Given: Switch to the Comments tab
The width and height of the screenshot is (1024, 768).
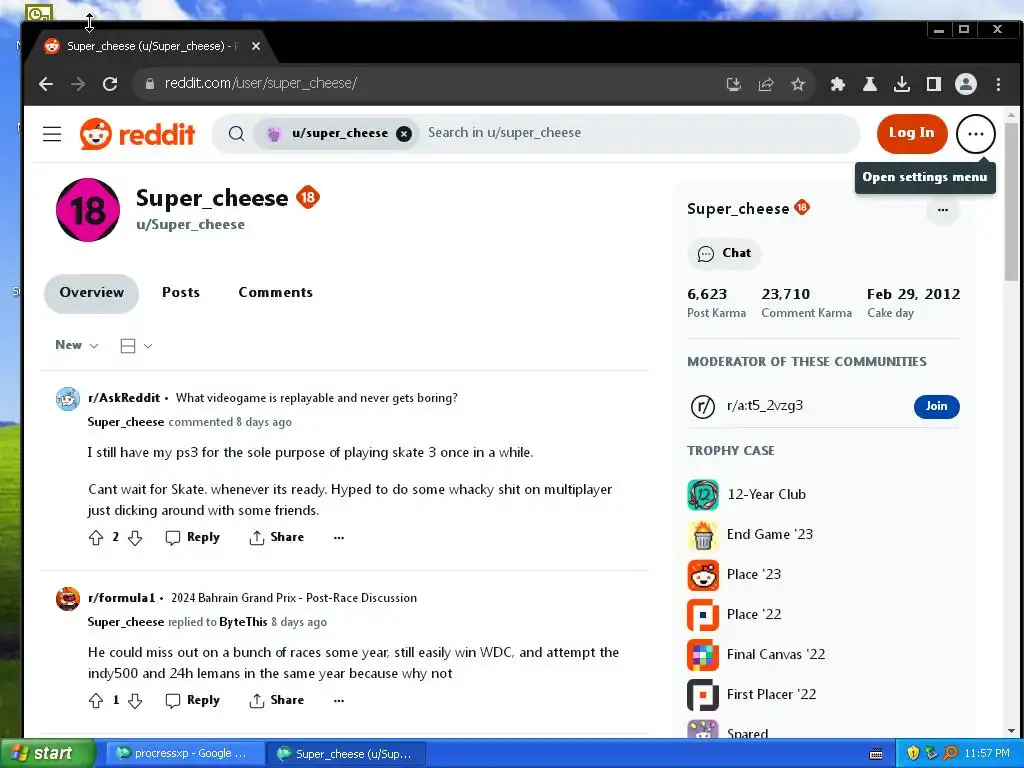Looking at the screenshot, I should coord(275,293).
